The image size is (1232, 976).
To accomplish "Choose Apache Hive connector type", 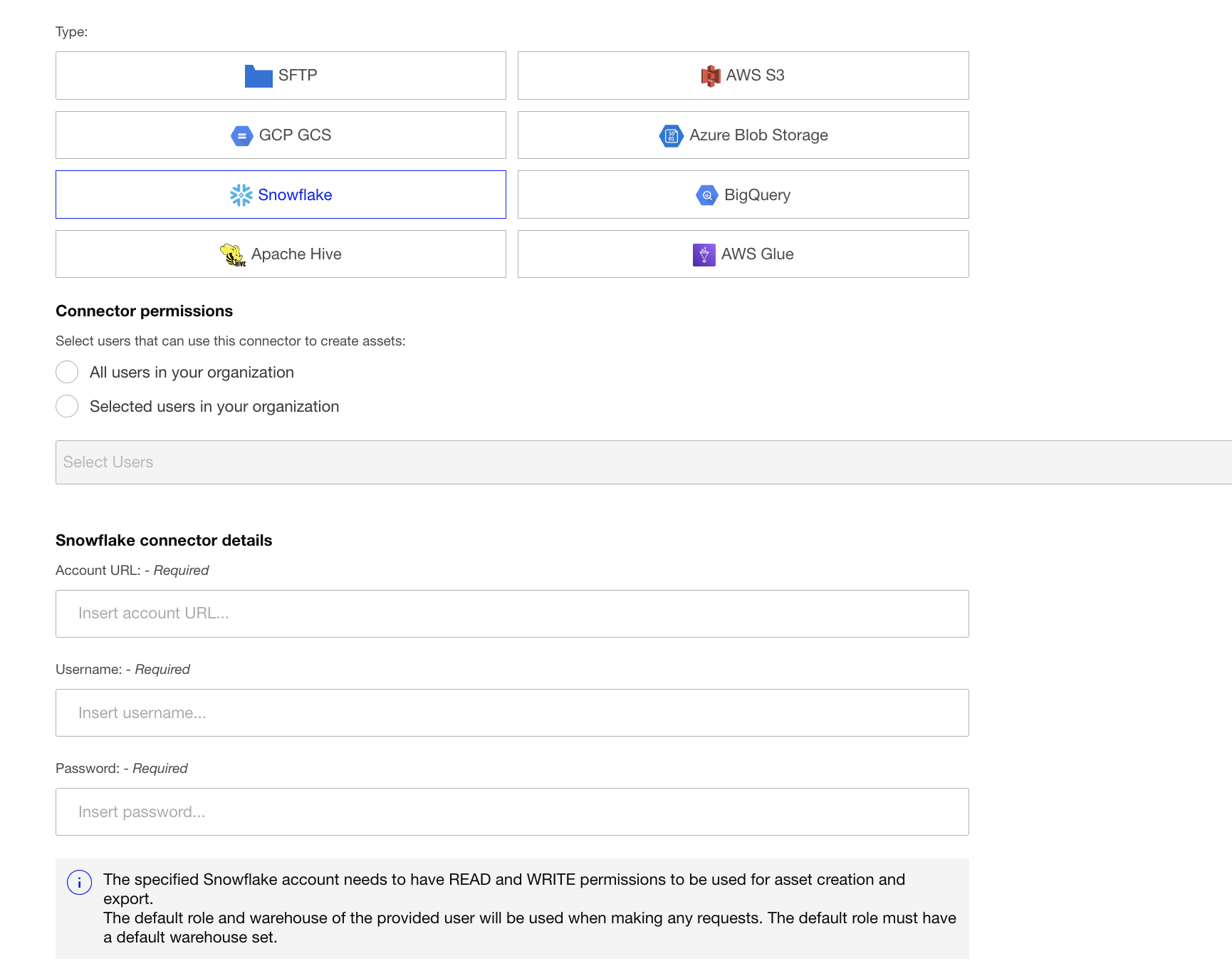I will coord(281,254).
